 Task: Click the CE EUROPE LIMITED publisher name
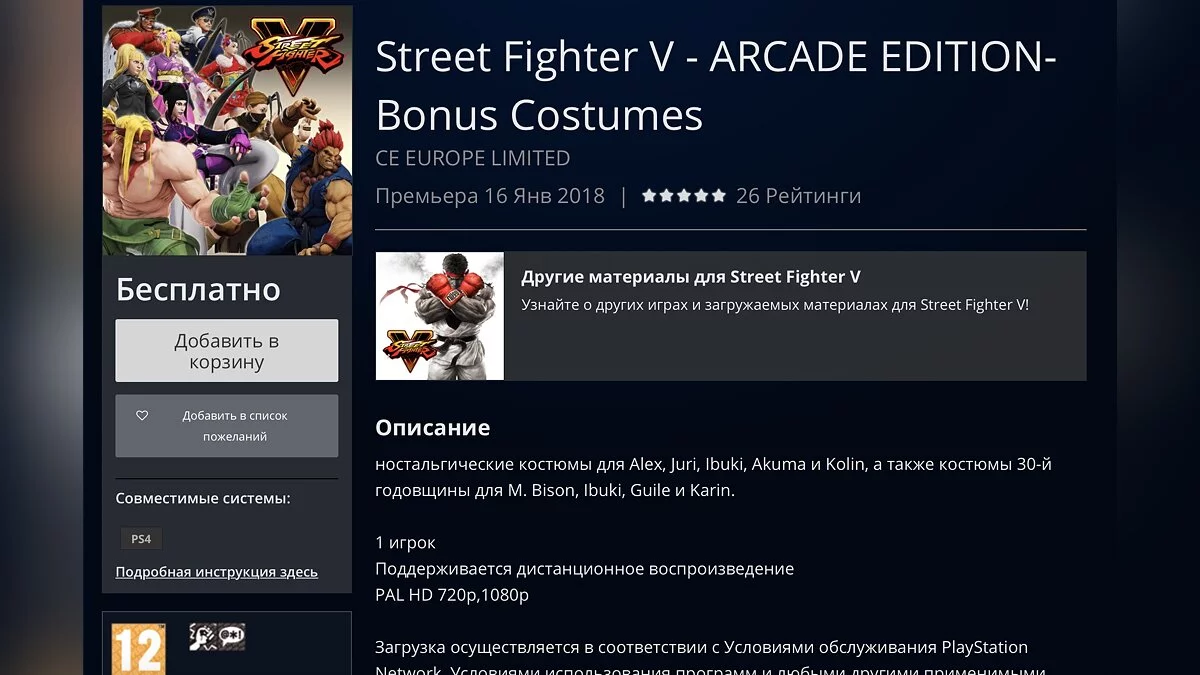(x=473, y=158)
